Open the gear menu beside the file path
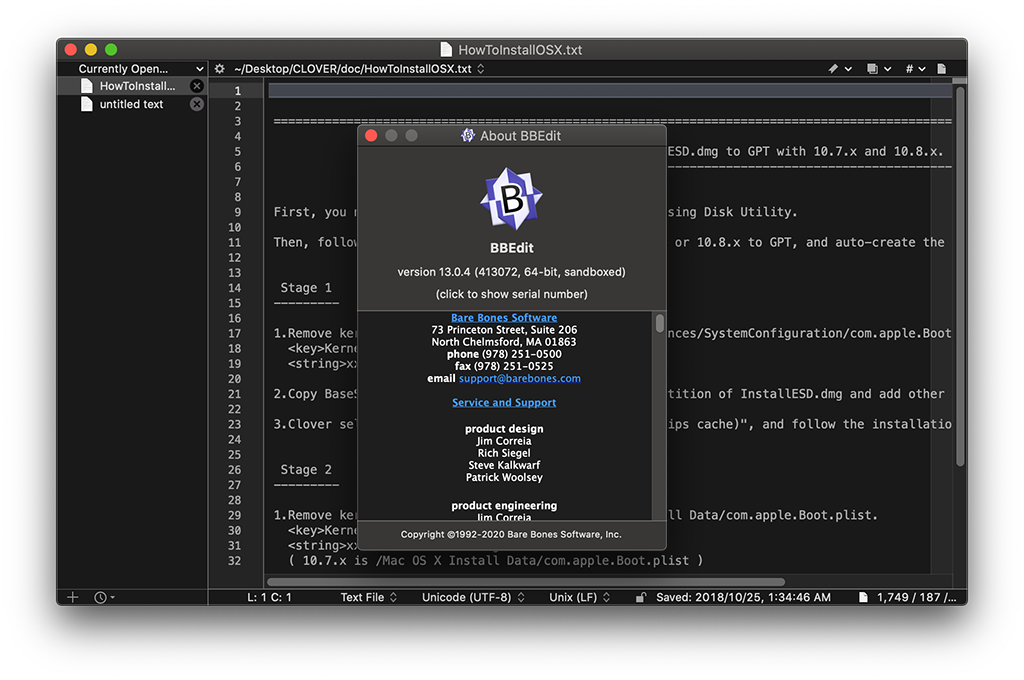 [219, 69]
